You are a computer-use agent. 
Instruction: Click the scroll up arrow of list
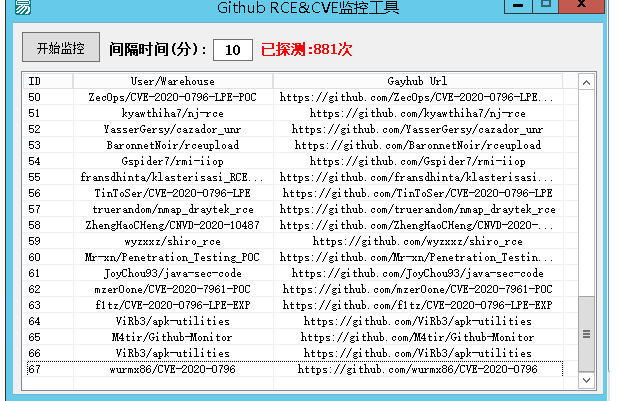pos(586,82)
